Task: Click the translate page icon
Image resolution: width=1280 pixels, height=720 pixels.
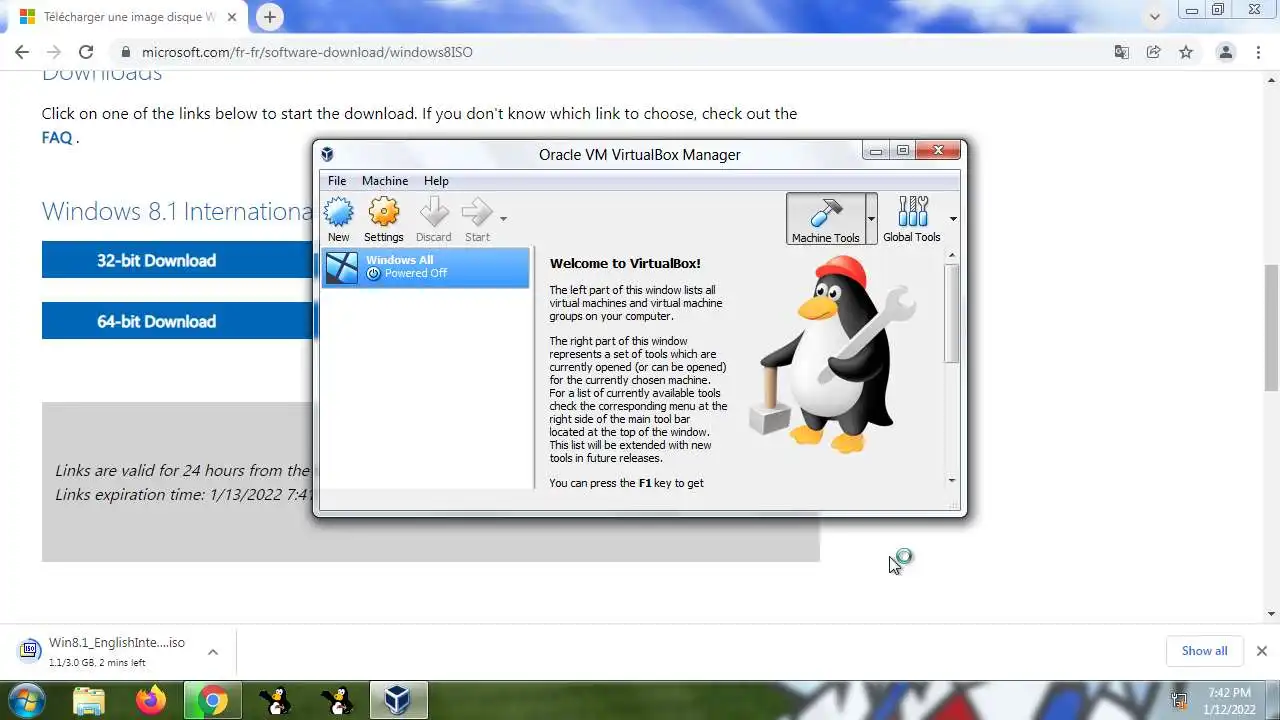Action: click(x=1122, y=52)
